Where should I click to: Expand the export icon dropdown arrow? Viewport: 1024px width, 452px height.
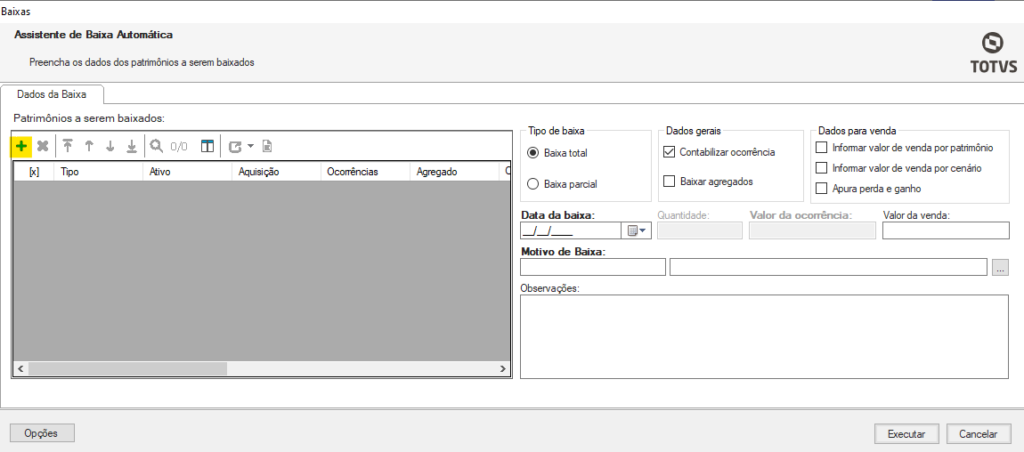(250, 147)
